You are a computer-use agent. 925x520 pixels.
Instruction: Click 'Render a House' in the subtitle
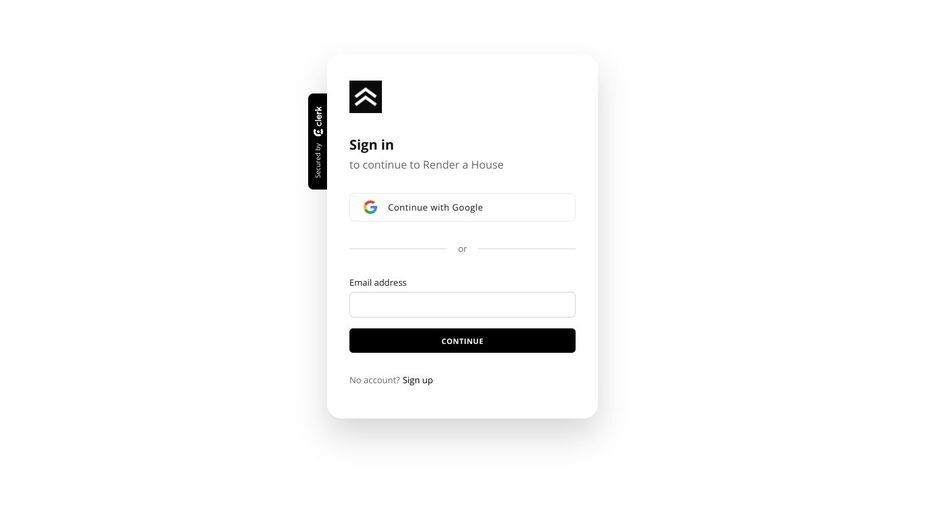[463, 165]
